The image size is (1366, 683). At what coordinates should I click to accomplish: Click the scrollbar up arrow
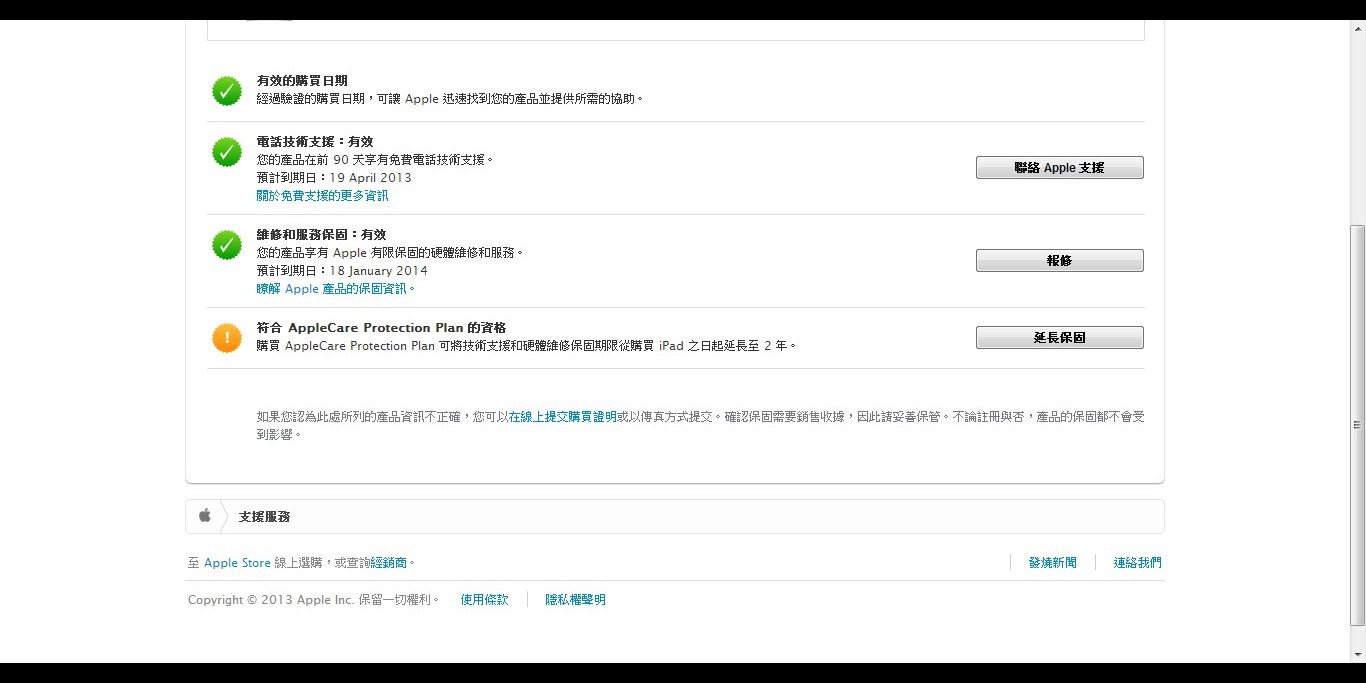point(1358,28)
